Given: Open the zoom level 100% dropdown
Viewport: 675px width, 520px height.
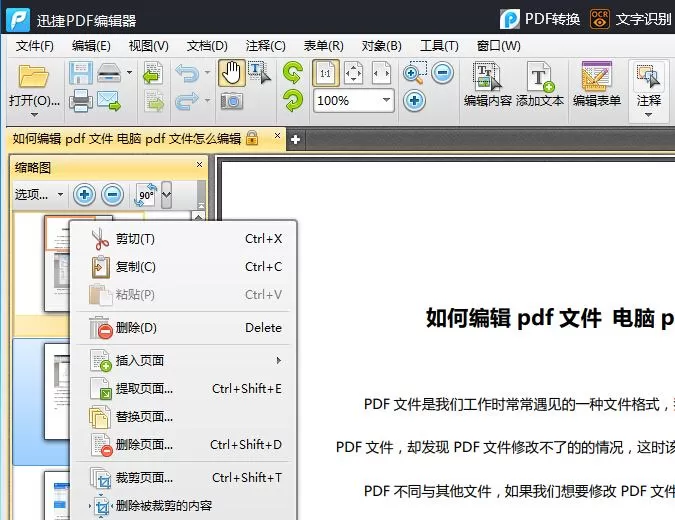Looking at the screenshot, I should (x=386, y=100).
